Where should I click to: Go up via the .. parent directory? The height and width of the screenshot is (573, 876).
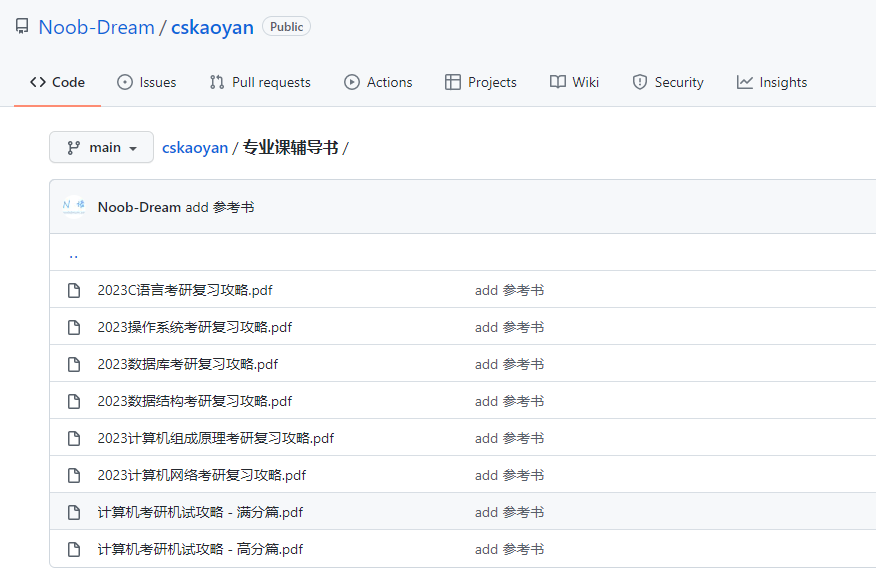click(x=73, y=255)
